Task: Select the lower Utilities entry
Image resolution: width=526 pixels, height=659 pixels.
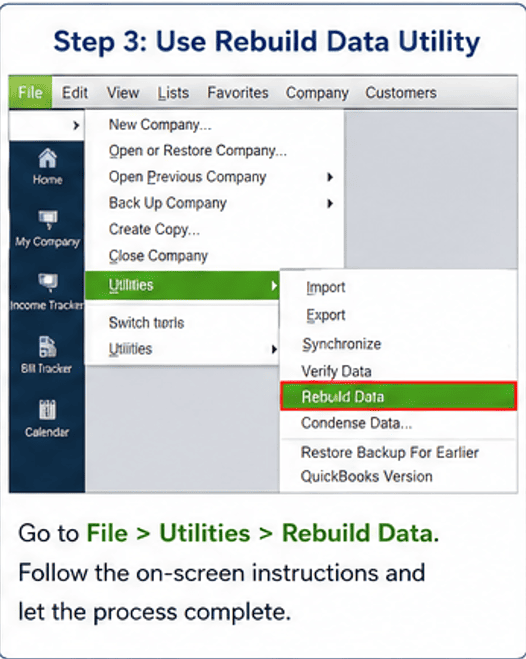Action: click(x=181, y=349)
